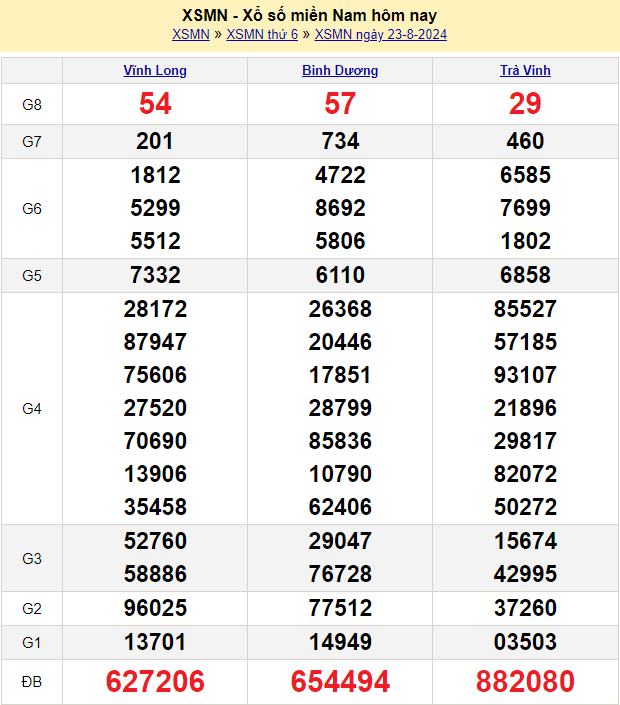This screenshot has height=705, width=620.
Task: Select Trà Vinh G8 result 29
Action: coord(525,104)
